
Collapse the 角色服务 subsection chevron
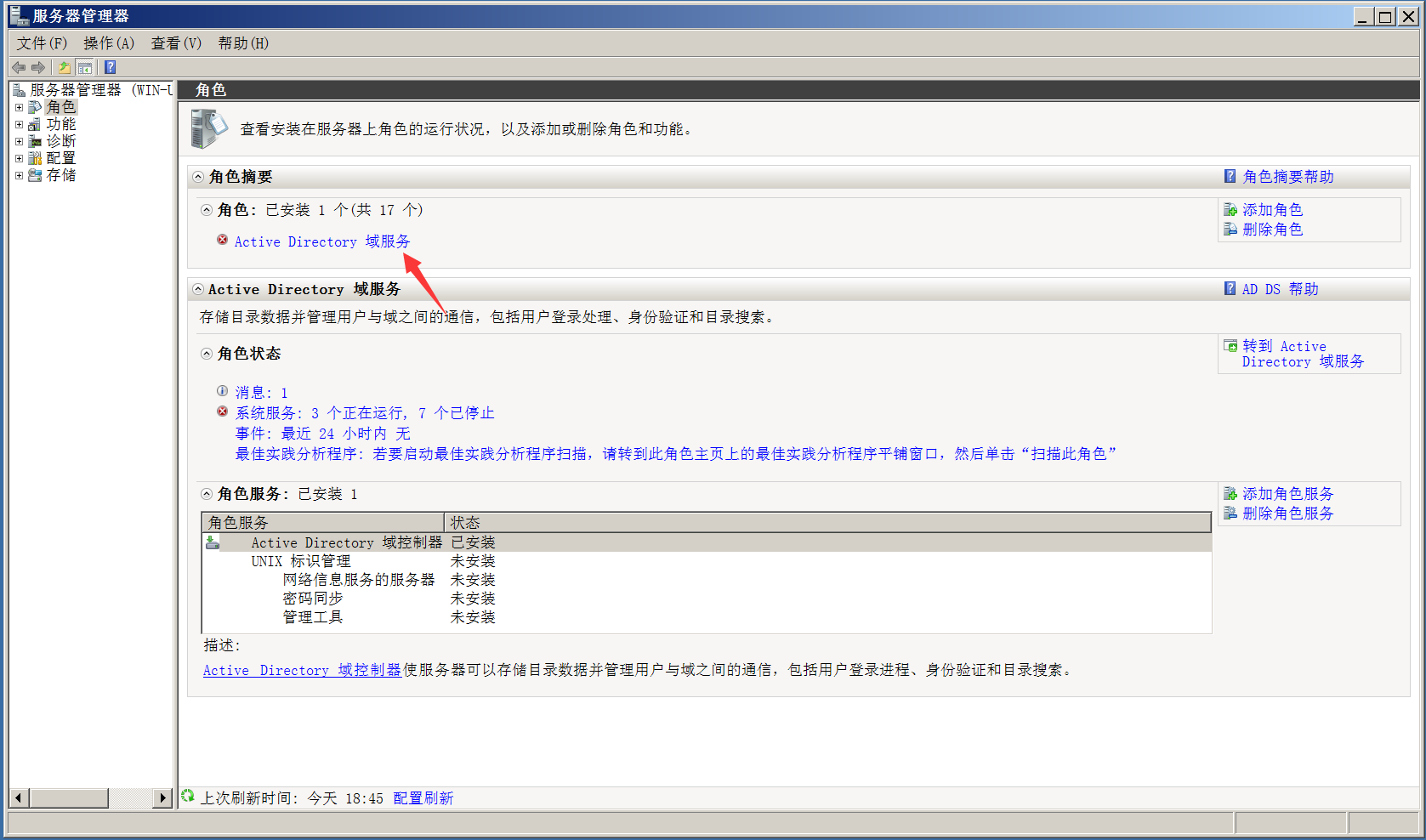207,494
